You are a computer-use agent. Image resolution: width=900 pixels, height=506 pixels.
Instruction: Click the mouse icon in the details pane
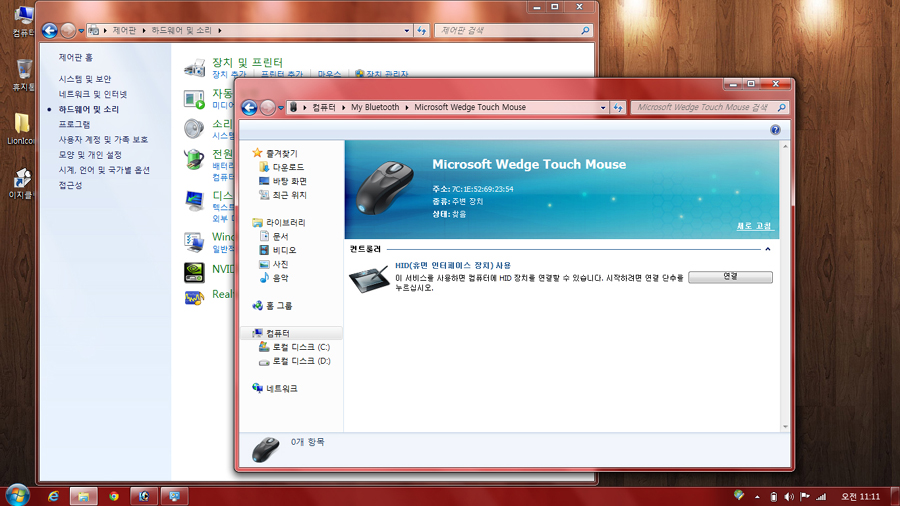point(265,449)
